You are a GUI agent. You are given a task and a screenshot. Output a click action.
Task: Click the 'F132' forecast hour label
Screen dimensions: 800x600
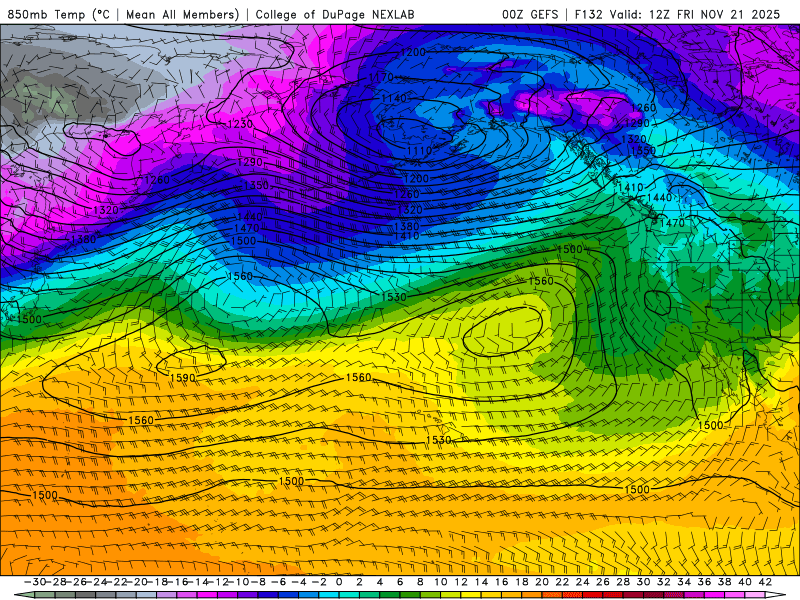click(x=588, y=14)
